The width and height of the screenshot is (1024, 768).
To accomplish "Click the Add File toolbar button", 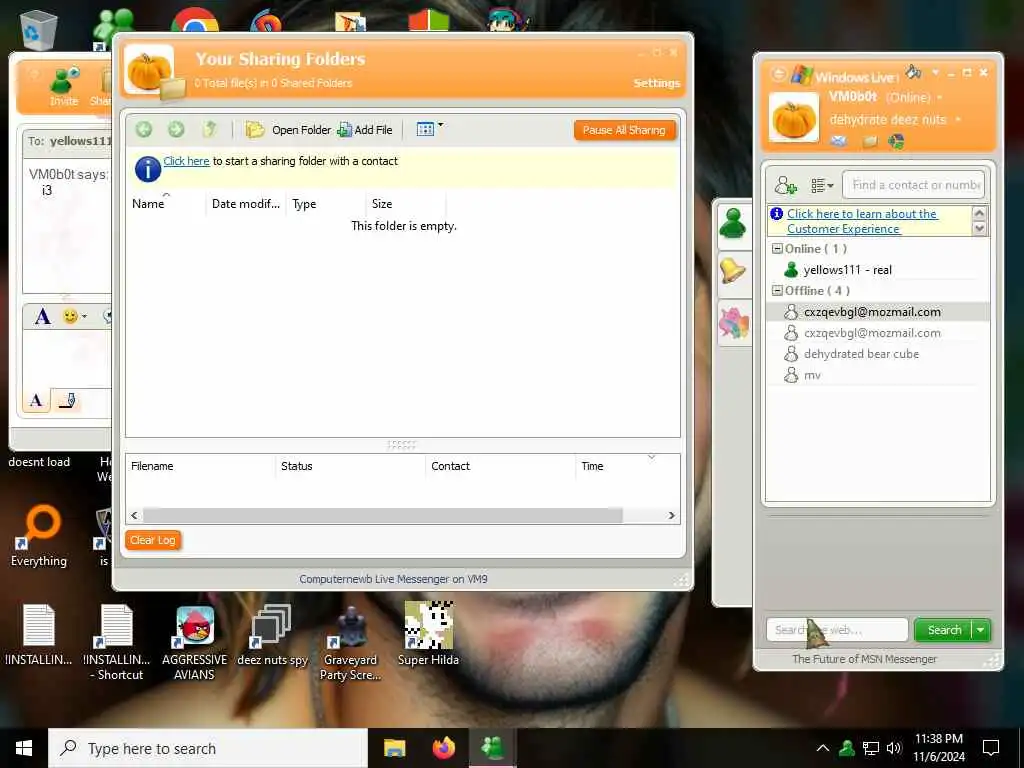I will [364, 130].
